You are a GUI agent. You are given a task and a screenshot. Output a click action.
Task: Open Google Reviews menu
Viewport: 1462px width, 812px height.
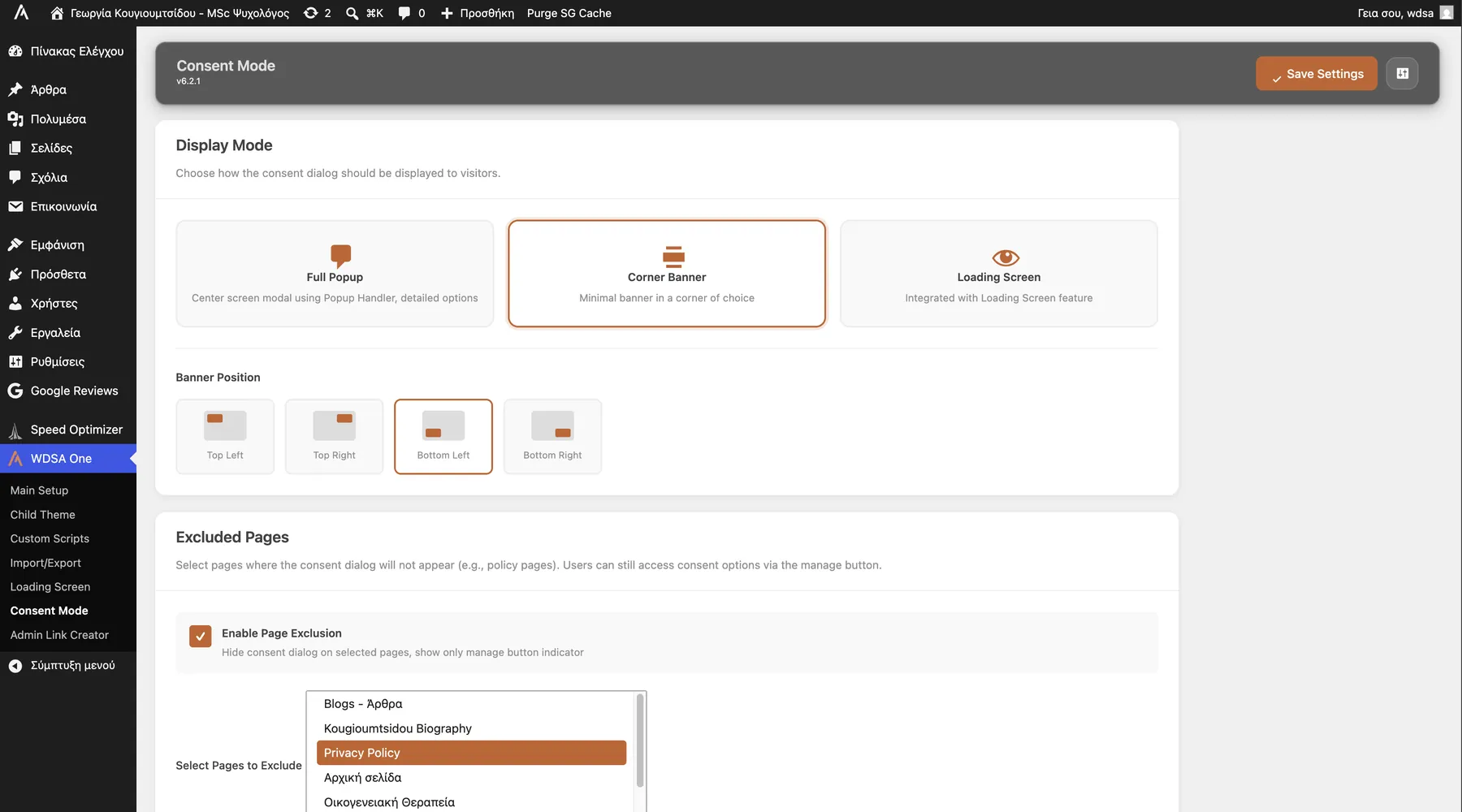(68, 391)
